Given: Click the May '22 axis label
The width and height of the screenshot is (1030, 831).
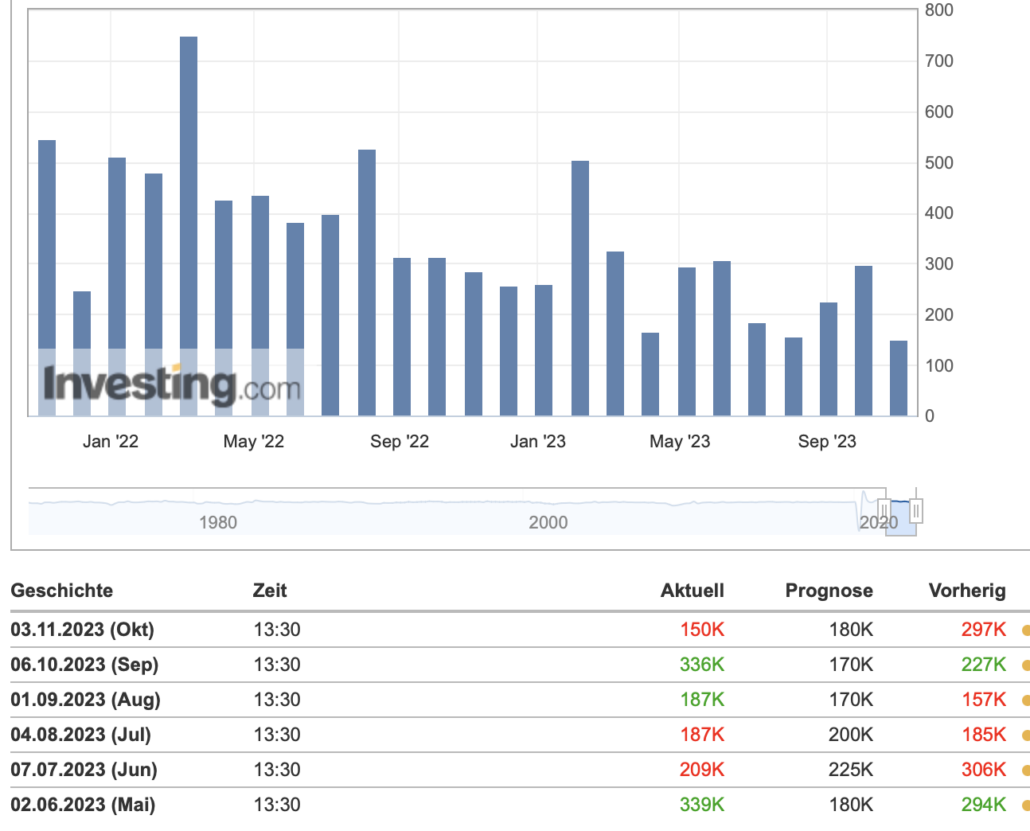Looking at the screenshot, I should [254, 441].
